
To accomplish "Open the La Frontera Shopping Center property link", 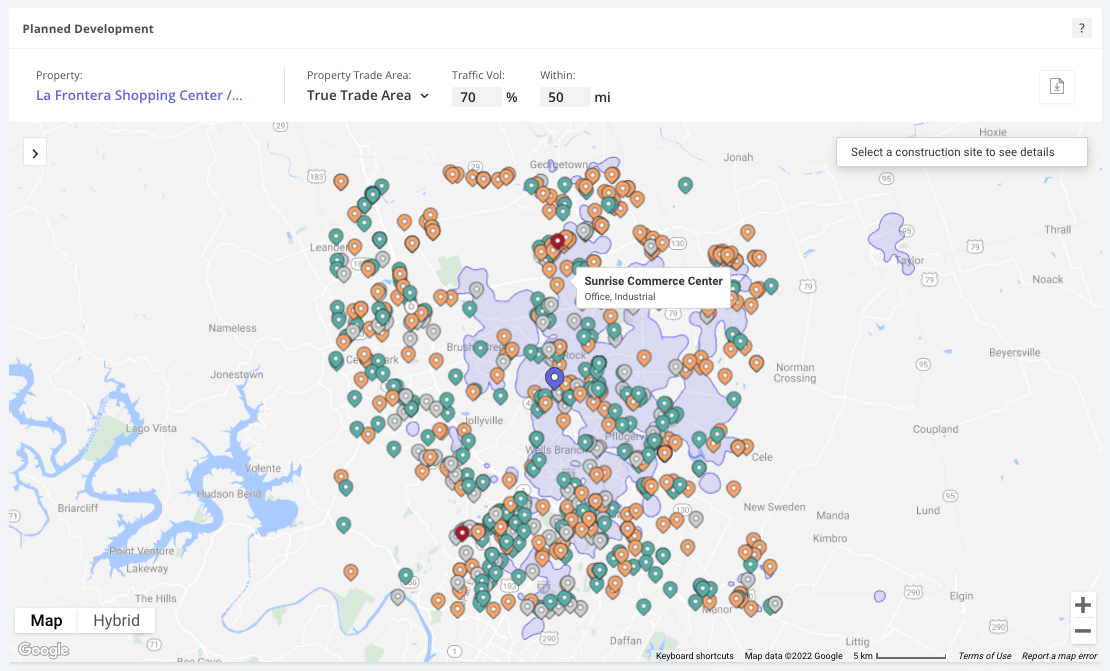I will point(139,95).
